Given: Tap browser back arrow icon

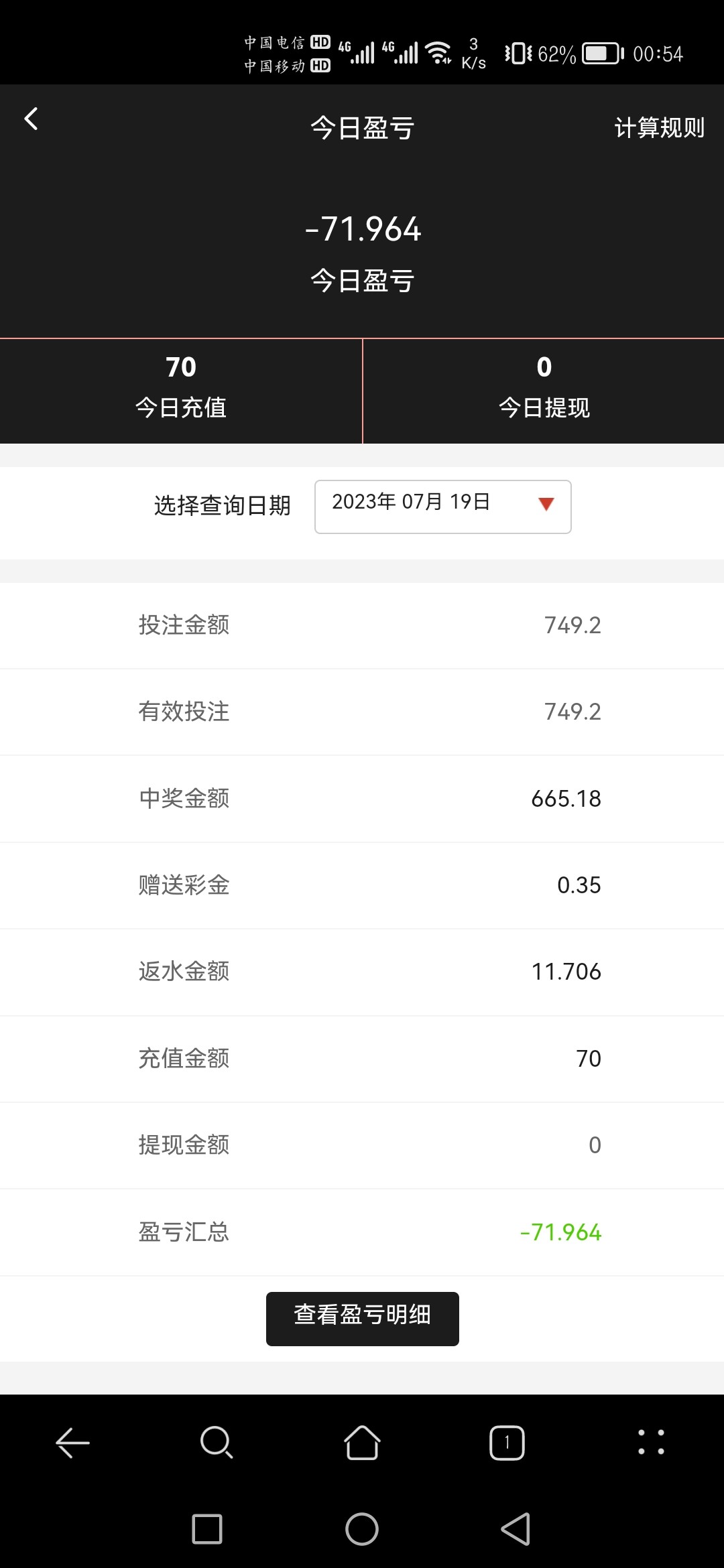Looking at the screenshot, I should point(72,1443).
